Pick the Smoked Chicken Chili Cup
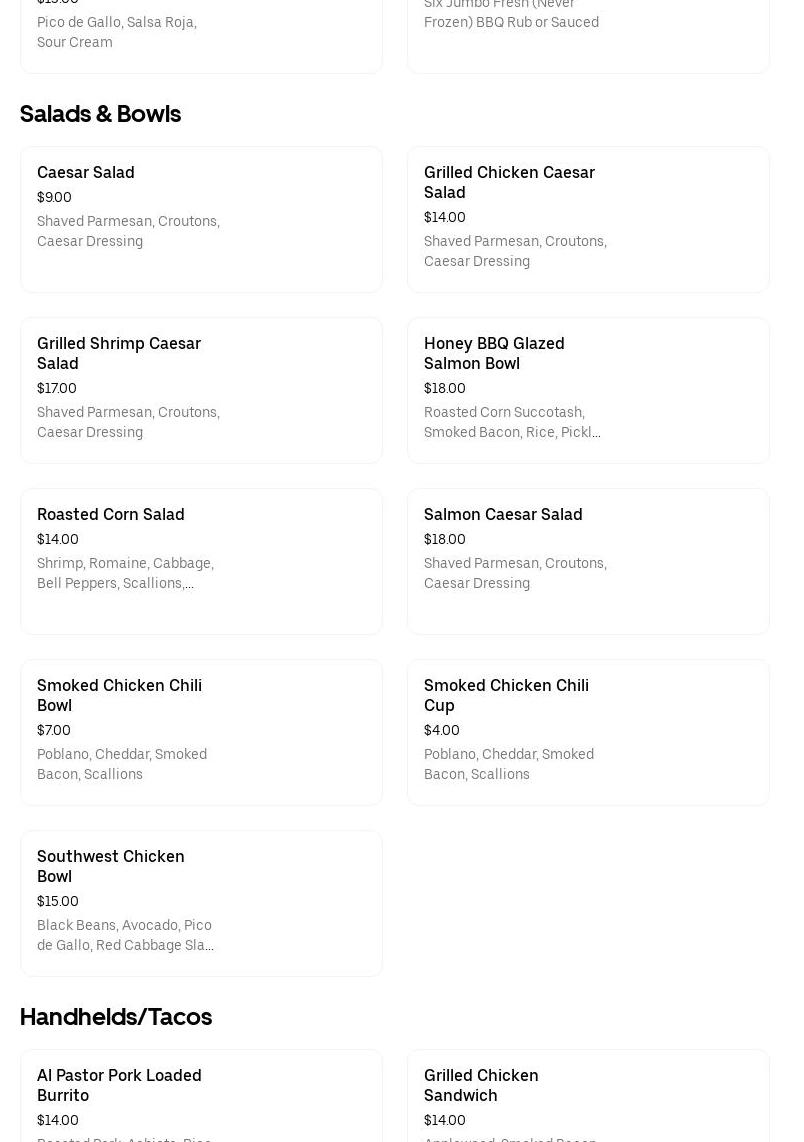The height and width of the screenshot is (1142, 804). coord(588,732)
